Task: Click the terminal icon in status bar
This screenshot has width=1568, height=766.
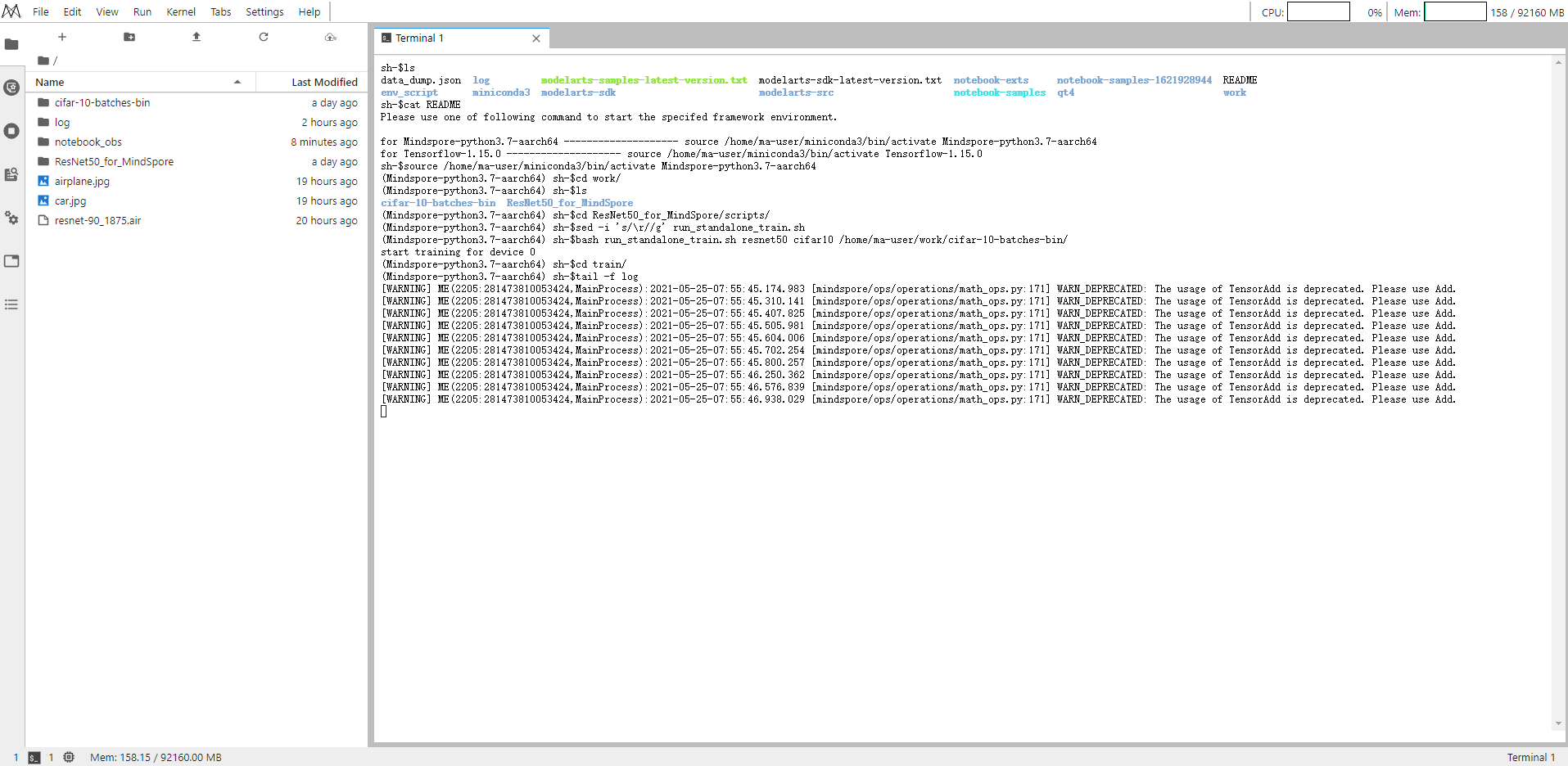Action: [x=34, y=758]
